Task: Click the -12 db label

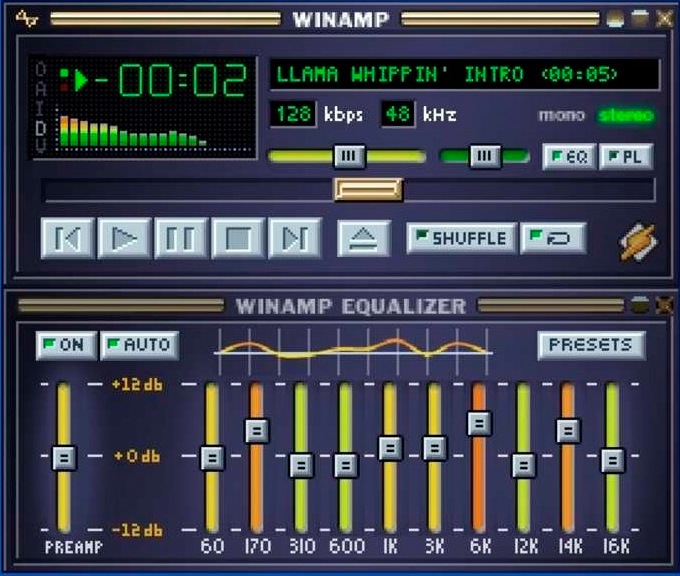Action: (137, 530)
